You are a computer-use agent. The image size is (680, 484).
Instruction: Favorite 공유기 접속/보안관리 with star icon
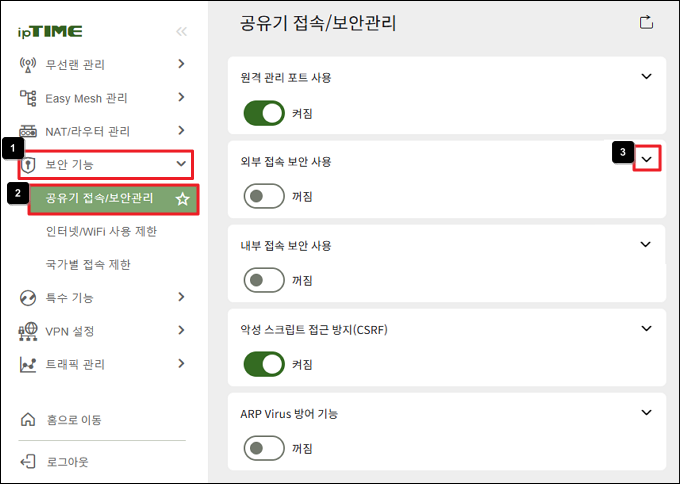(183, 199)
